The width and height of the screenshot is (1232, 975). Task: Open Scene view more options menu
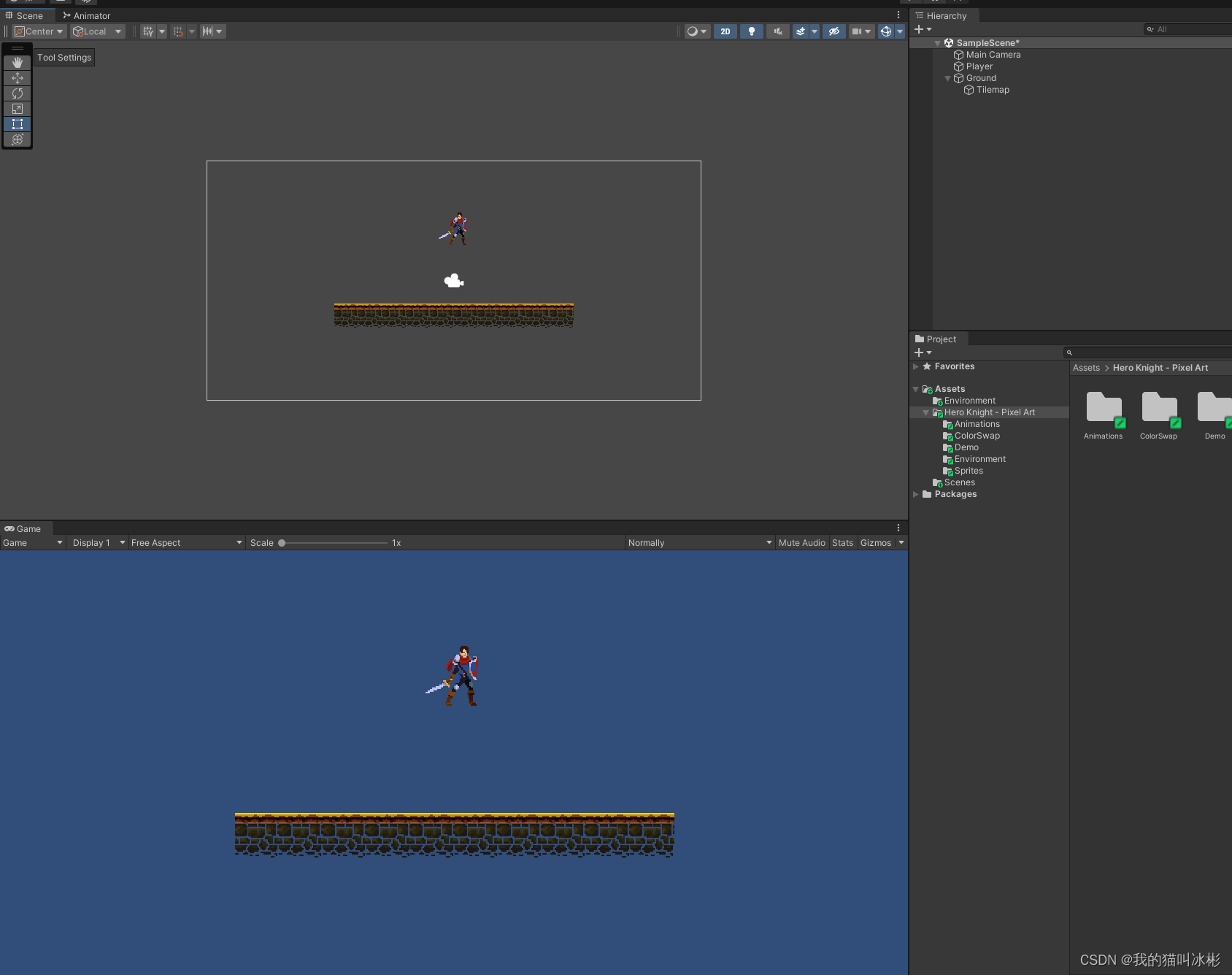(898, 15)
